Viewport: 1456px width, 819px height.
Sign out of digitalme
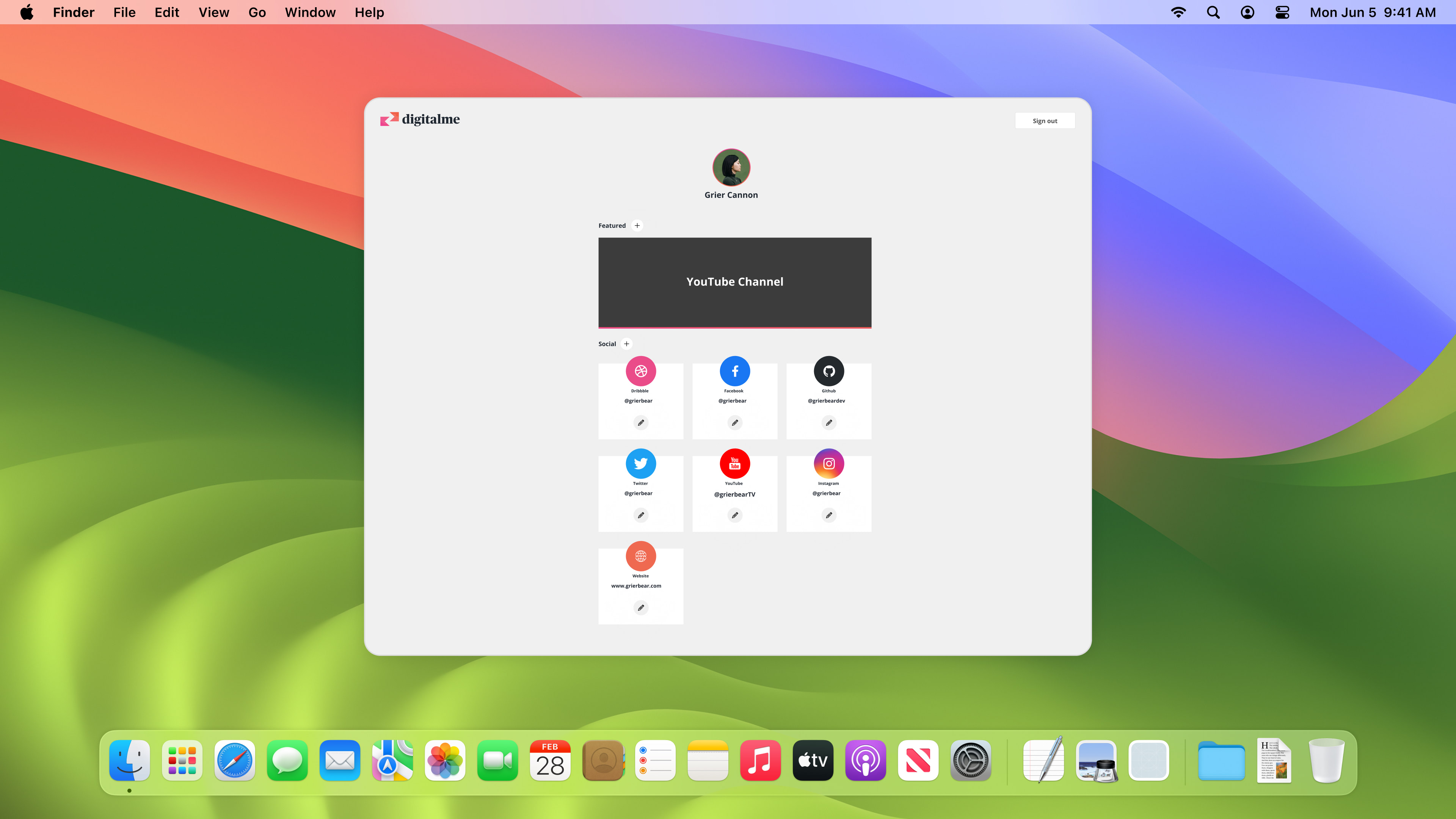coord(1045,121)
